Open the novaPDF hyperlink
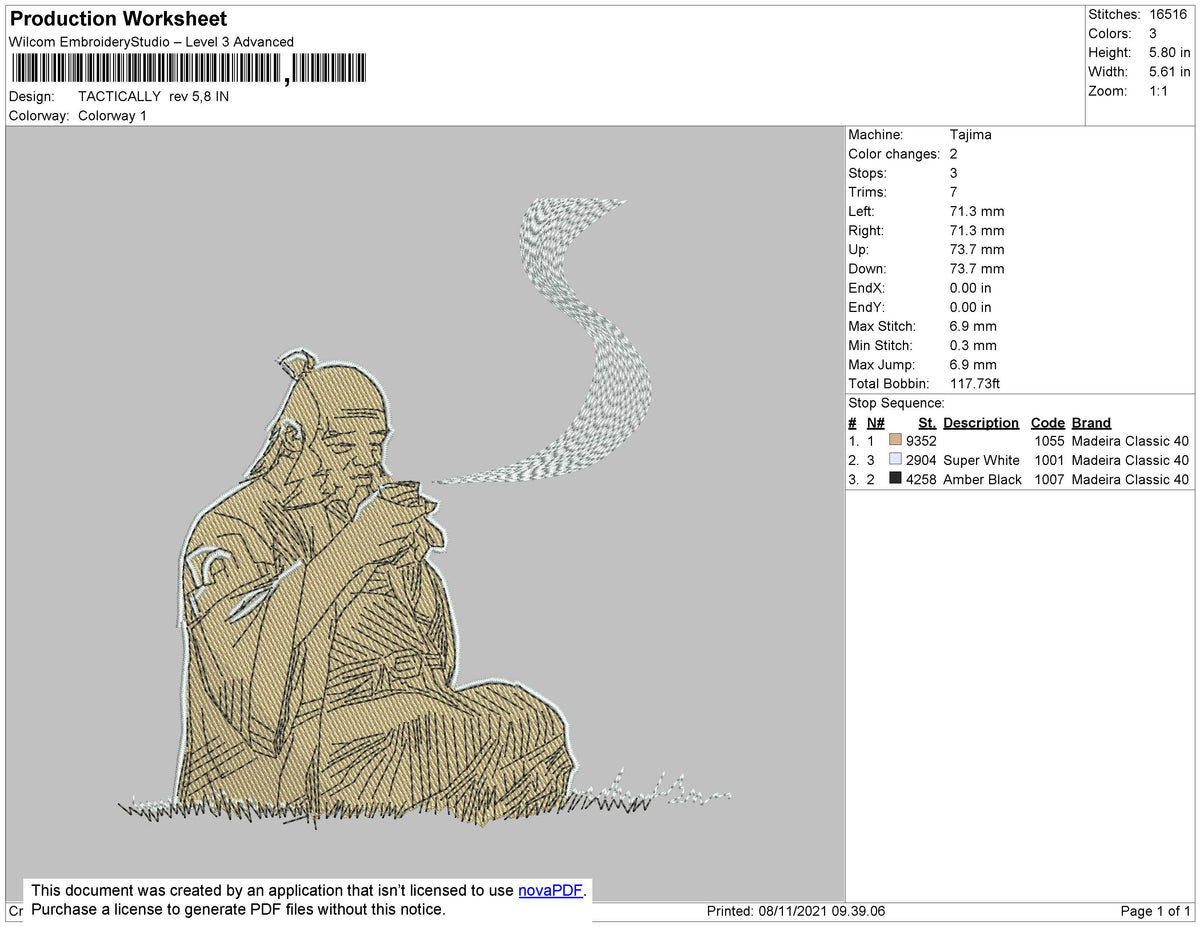 click(x=550, y=890)
